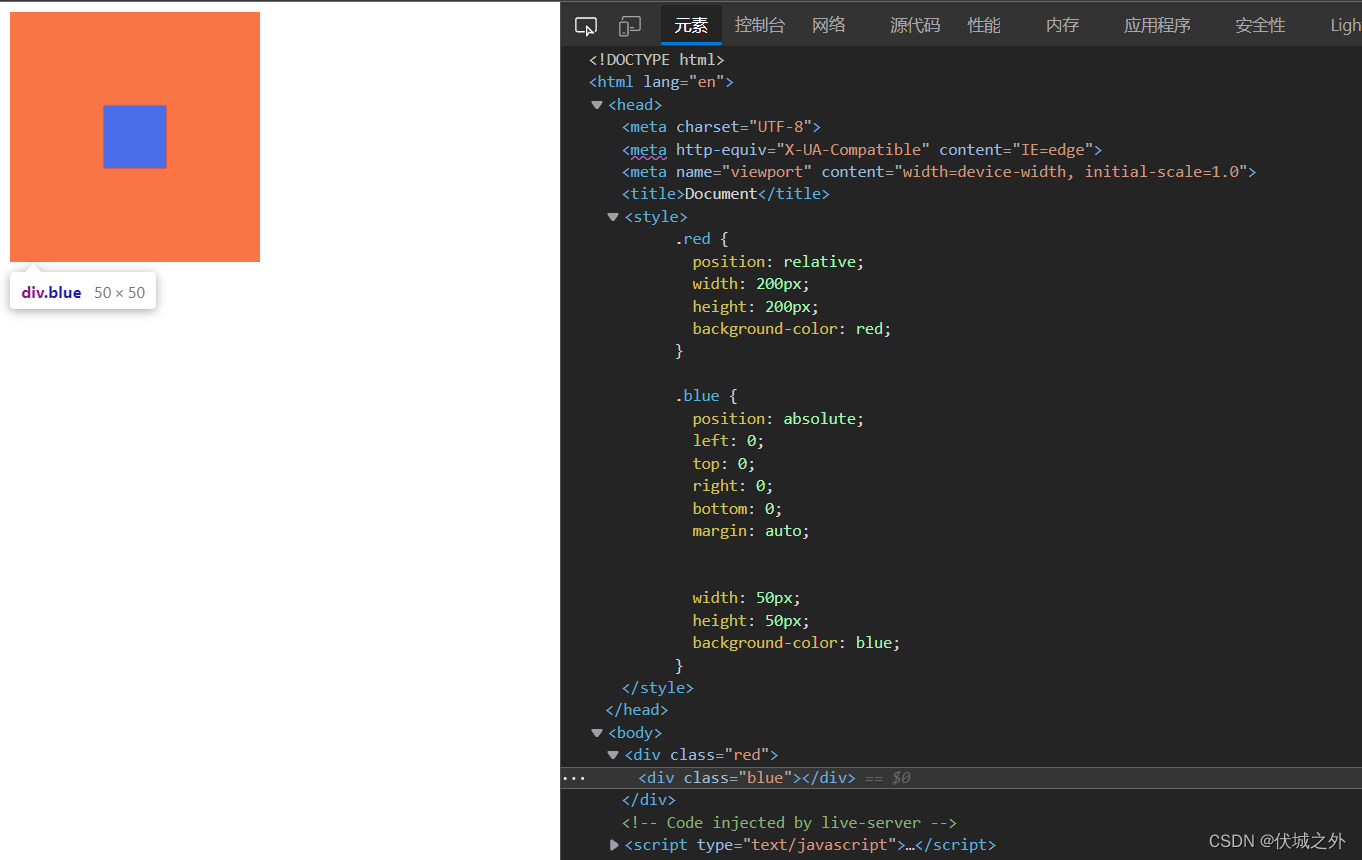Select the meta http-equiv X-UA-Compatible row
Image resolution: width=1362 pixels, height=860 pixels.
tap(862, 150)
